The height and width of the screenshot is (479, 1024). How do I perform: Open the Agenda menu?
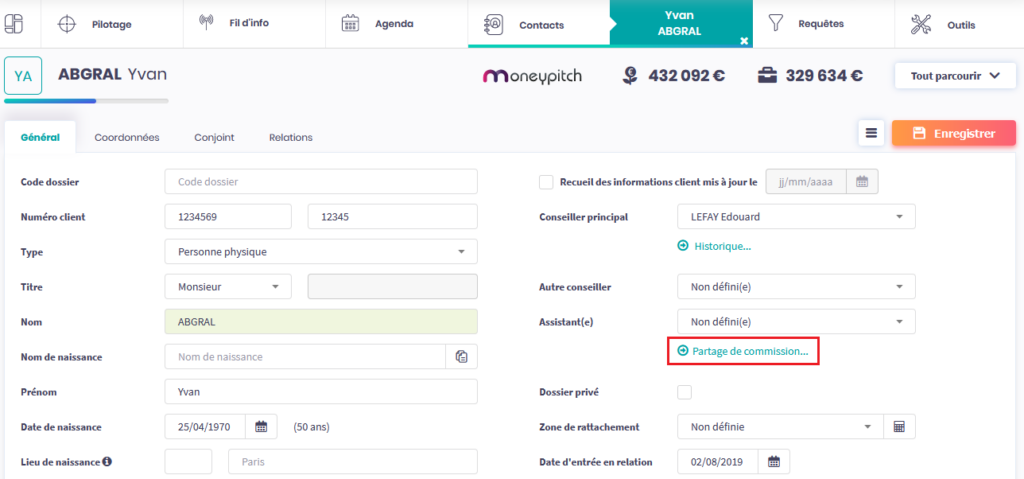click(377, 24)
